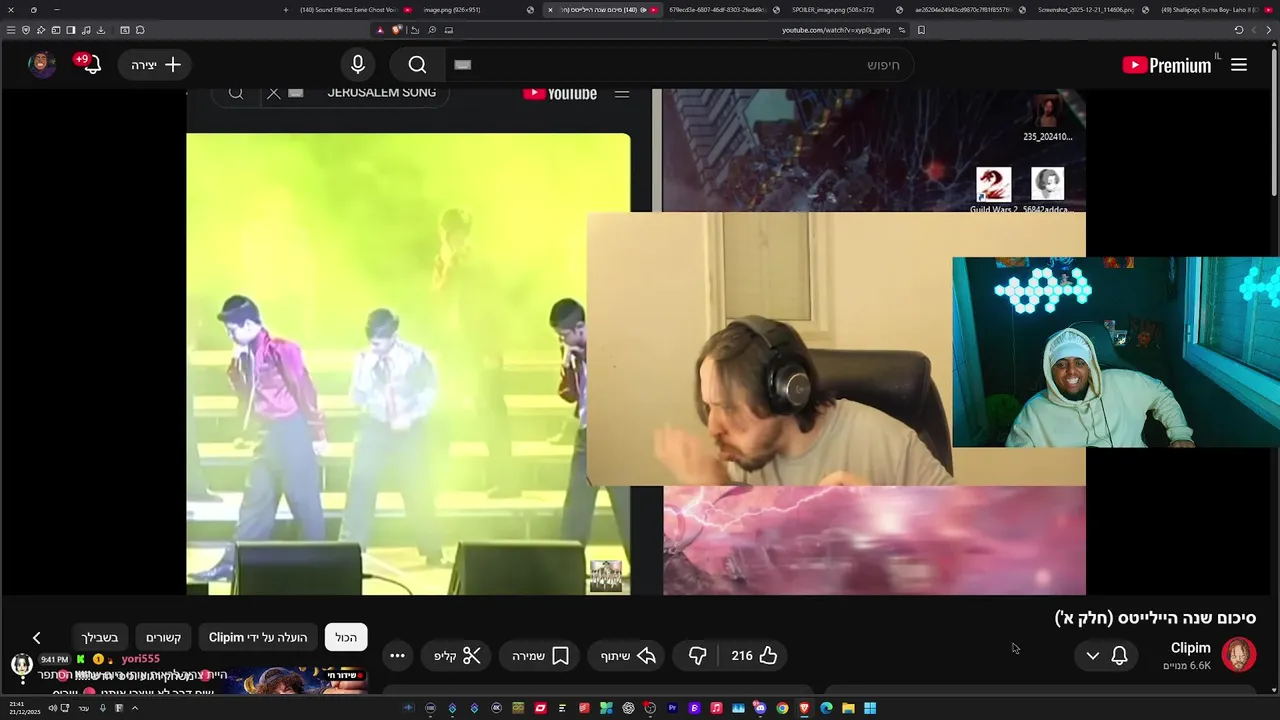Open Chrome from the taskbar
Viewport: 1280px width, 720px height.
point(782,708)
